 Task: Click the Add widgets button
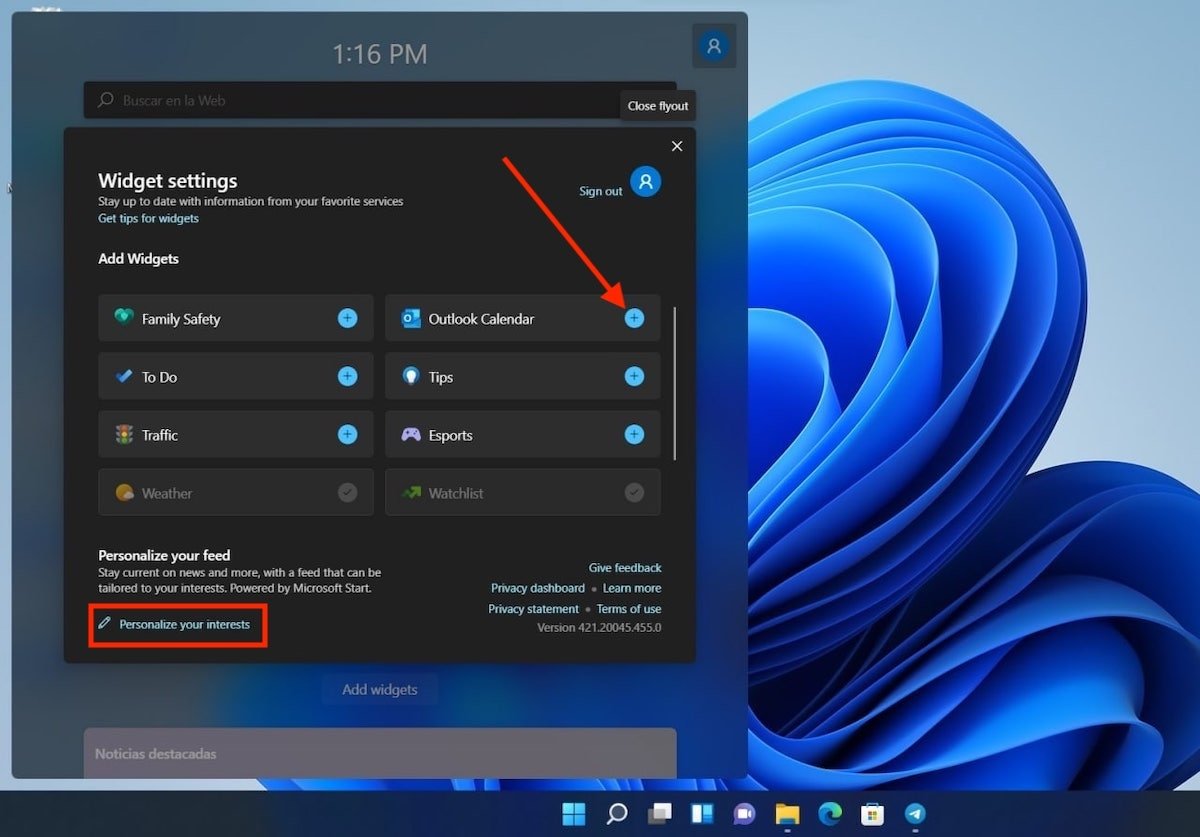coord(380,689)
